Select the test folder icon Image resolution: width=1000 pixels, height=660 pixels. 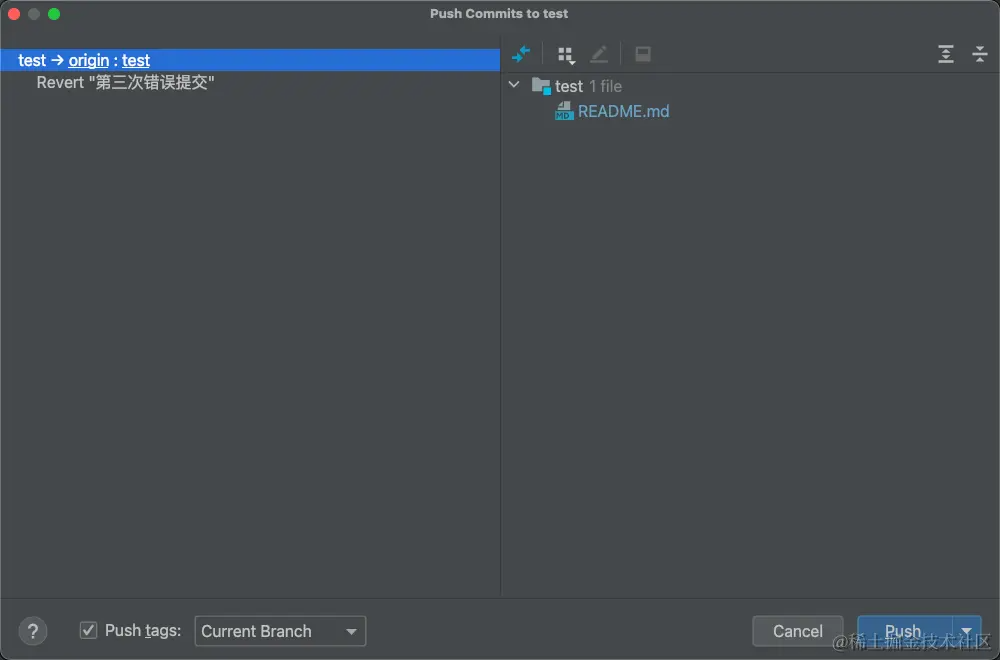(x=541, y=86)
